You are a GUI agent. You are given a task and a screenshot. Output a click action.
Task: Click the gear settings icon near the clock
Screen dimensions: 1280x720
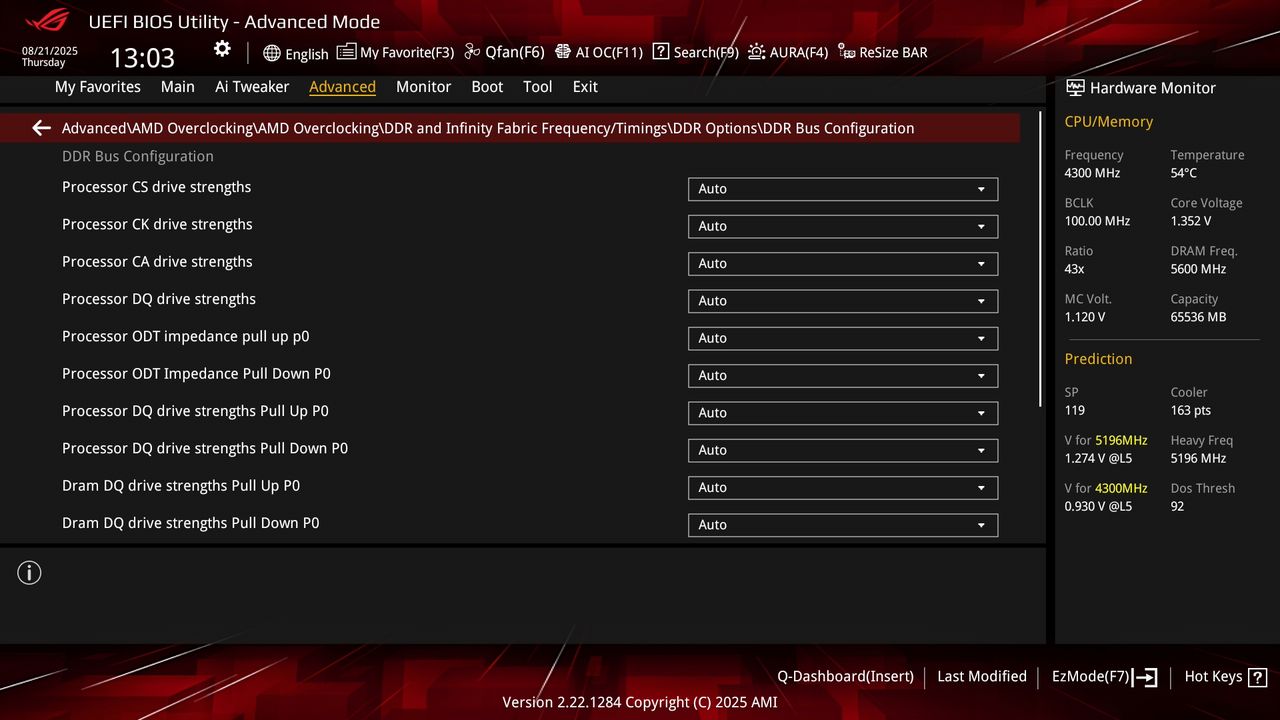tap(221, 48)
